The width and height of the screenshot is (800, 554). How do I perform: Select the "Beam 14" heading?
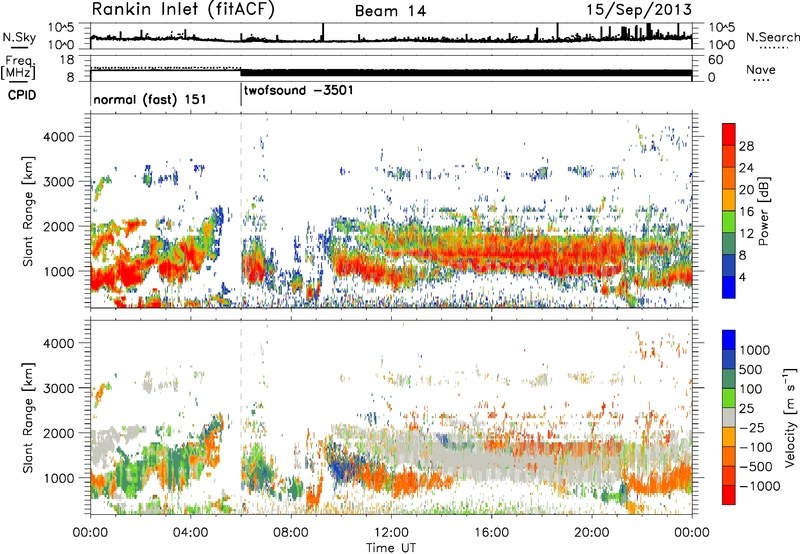(390, 11)
